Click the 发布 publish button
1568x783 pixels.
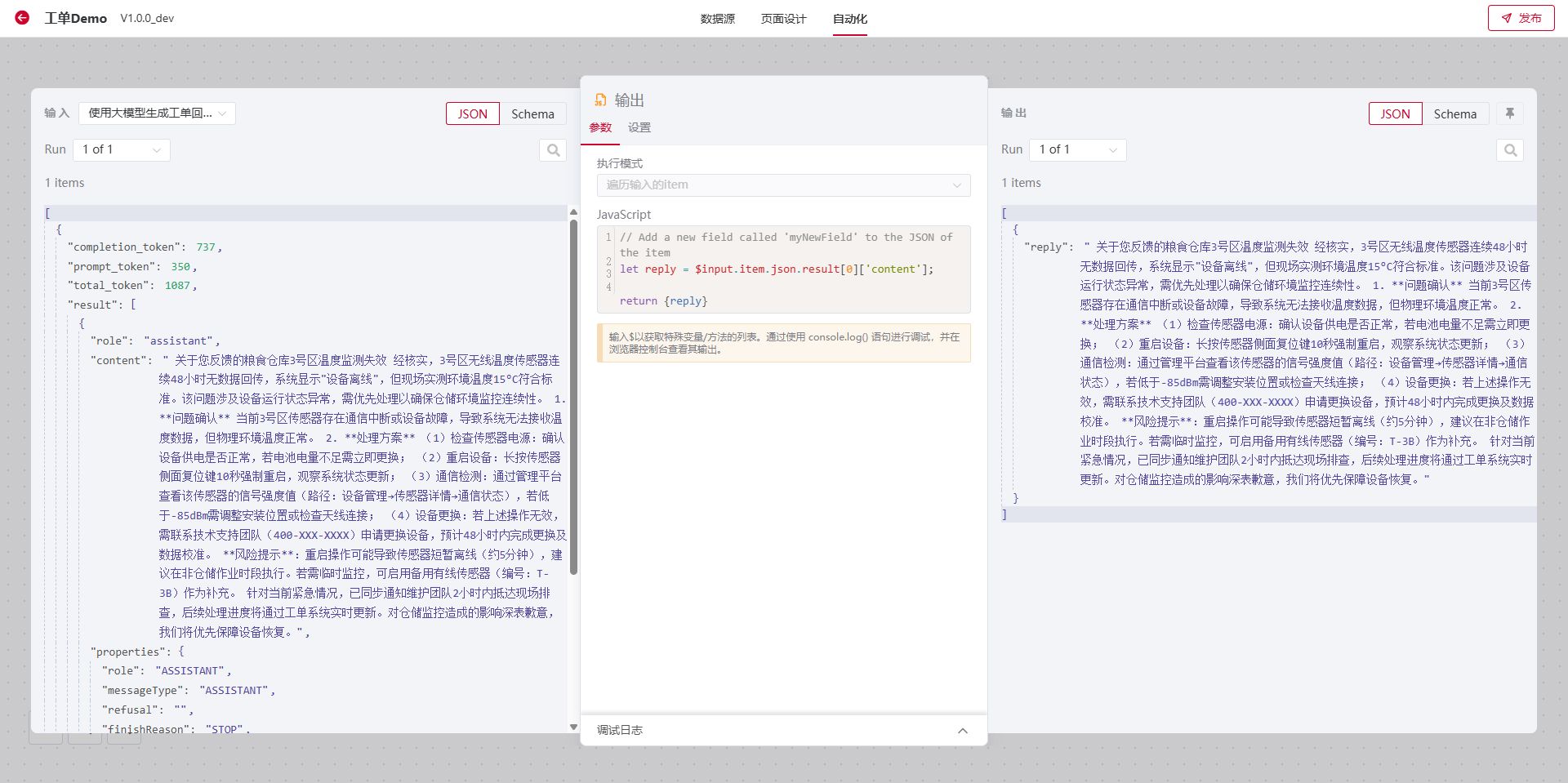[1521, 18]
